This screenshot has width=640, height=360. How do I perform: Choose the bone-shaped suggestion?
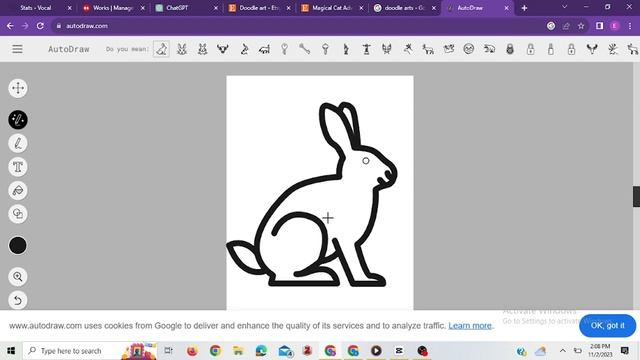(304, 49)
